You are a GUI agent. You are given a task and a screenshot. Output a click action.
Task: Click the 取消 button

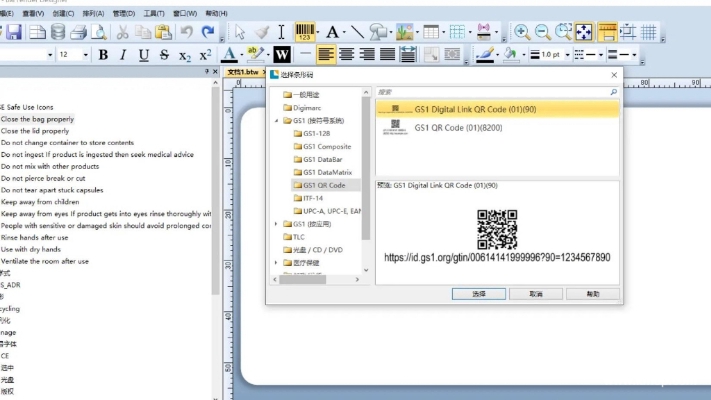(x=536, y=294)
